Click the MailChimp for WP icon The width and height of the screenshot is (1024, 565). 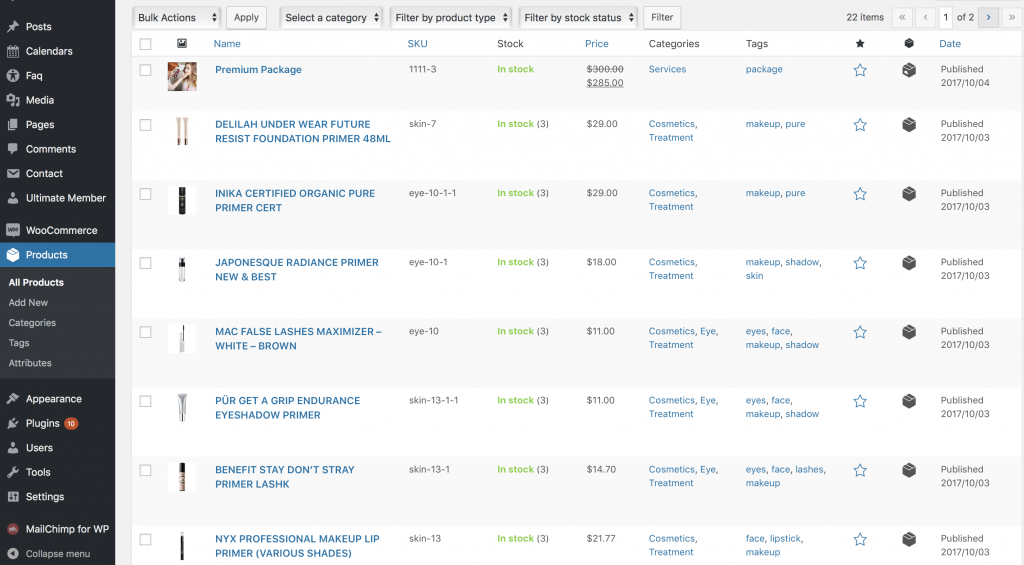click(12, 529)
